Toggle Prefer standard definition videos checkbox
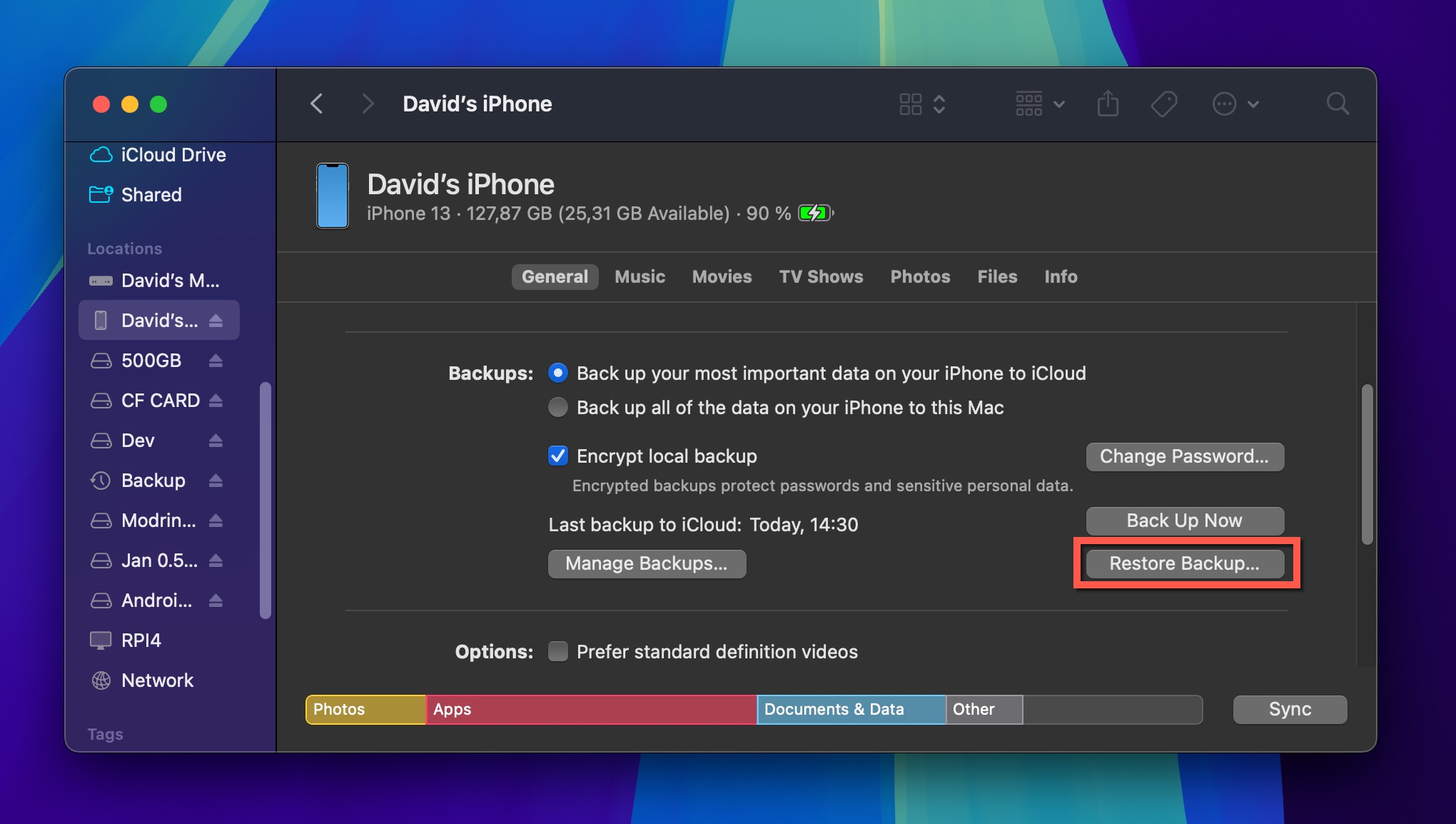 (x=558, y=651)
